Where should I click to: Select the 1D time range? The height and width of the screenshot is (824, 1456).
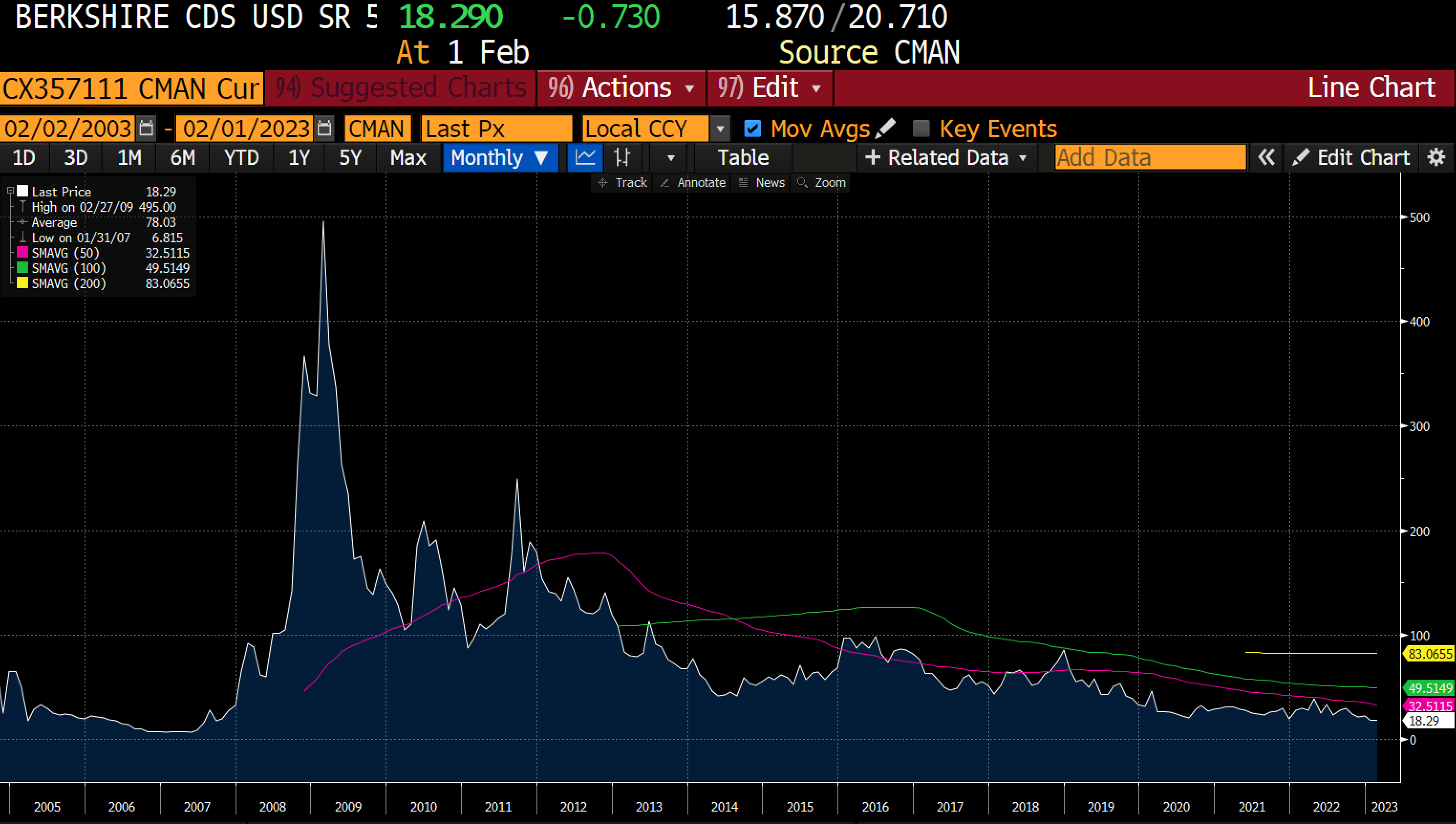[24, 157]
